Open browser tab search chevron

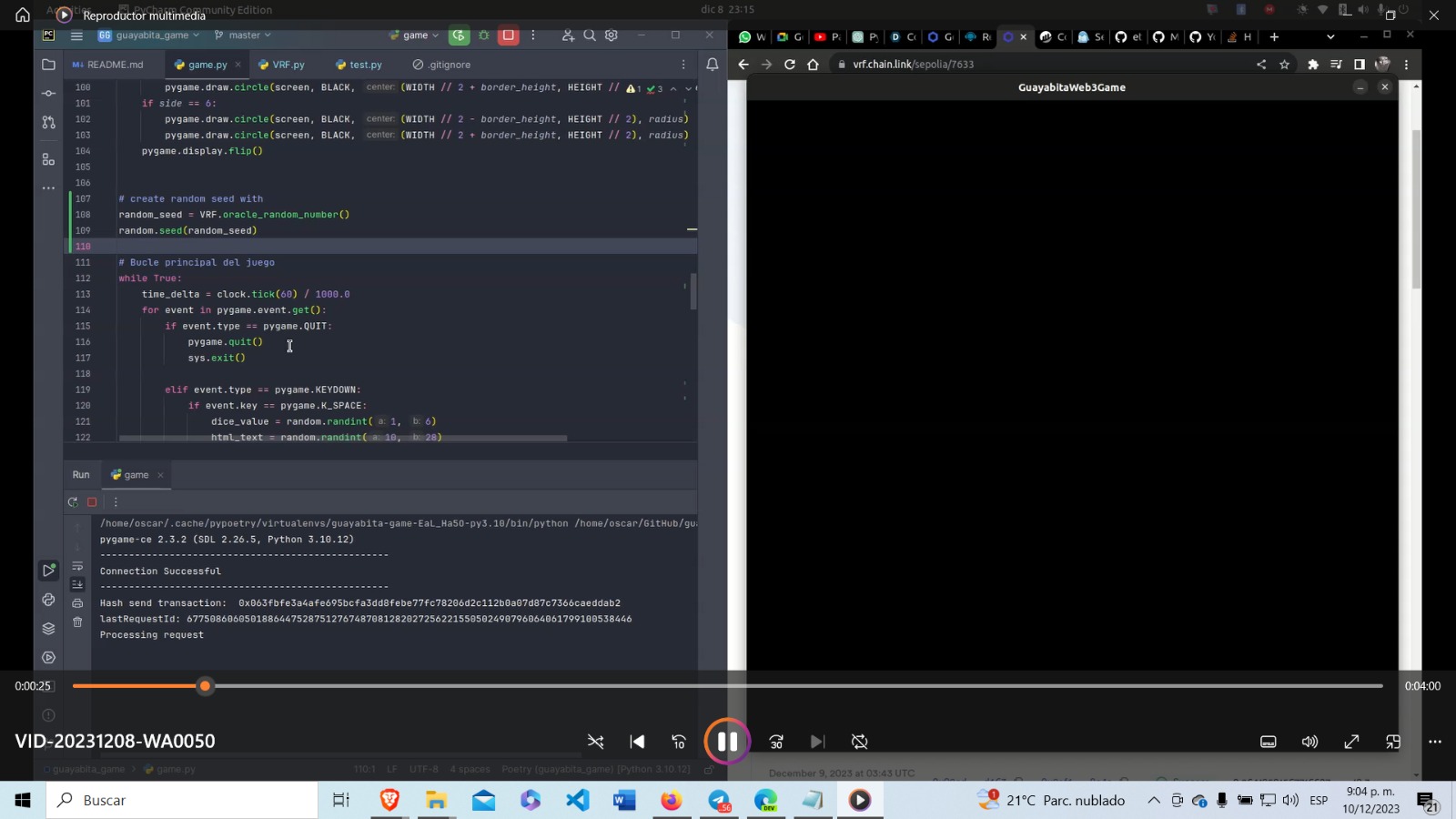click(x=1330, y=37)
